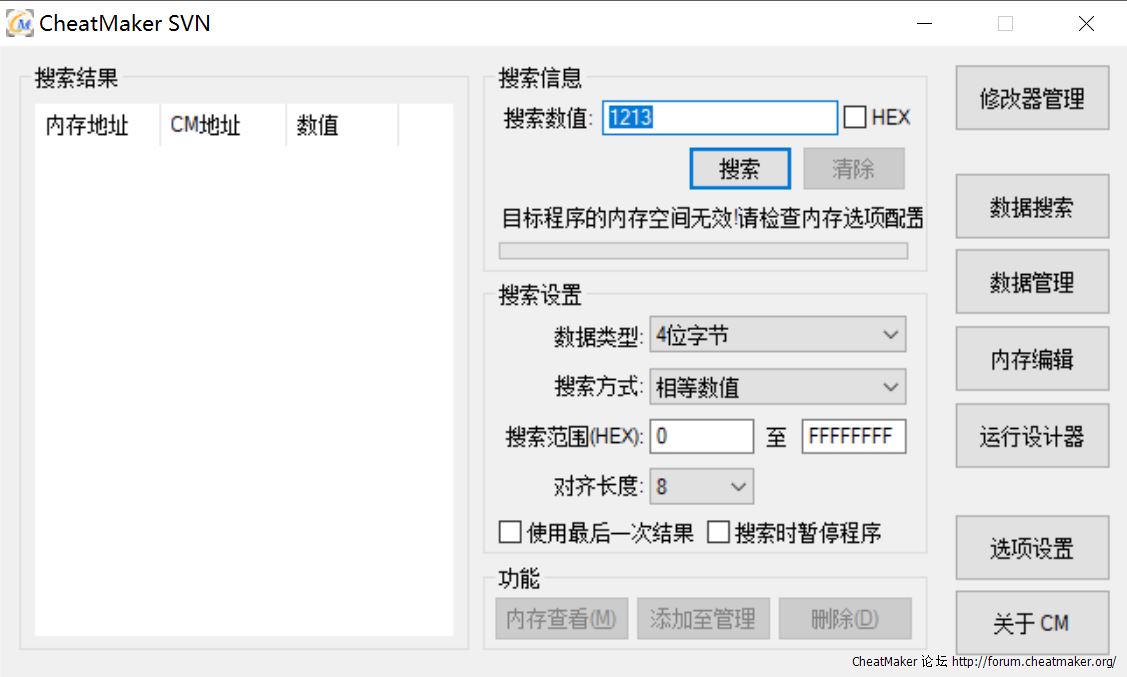Click the search range start field
This screenshot has width=1127, height=677.
[701, 437]
